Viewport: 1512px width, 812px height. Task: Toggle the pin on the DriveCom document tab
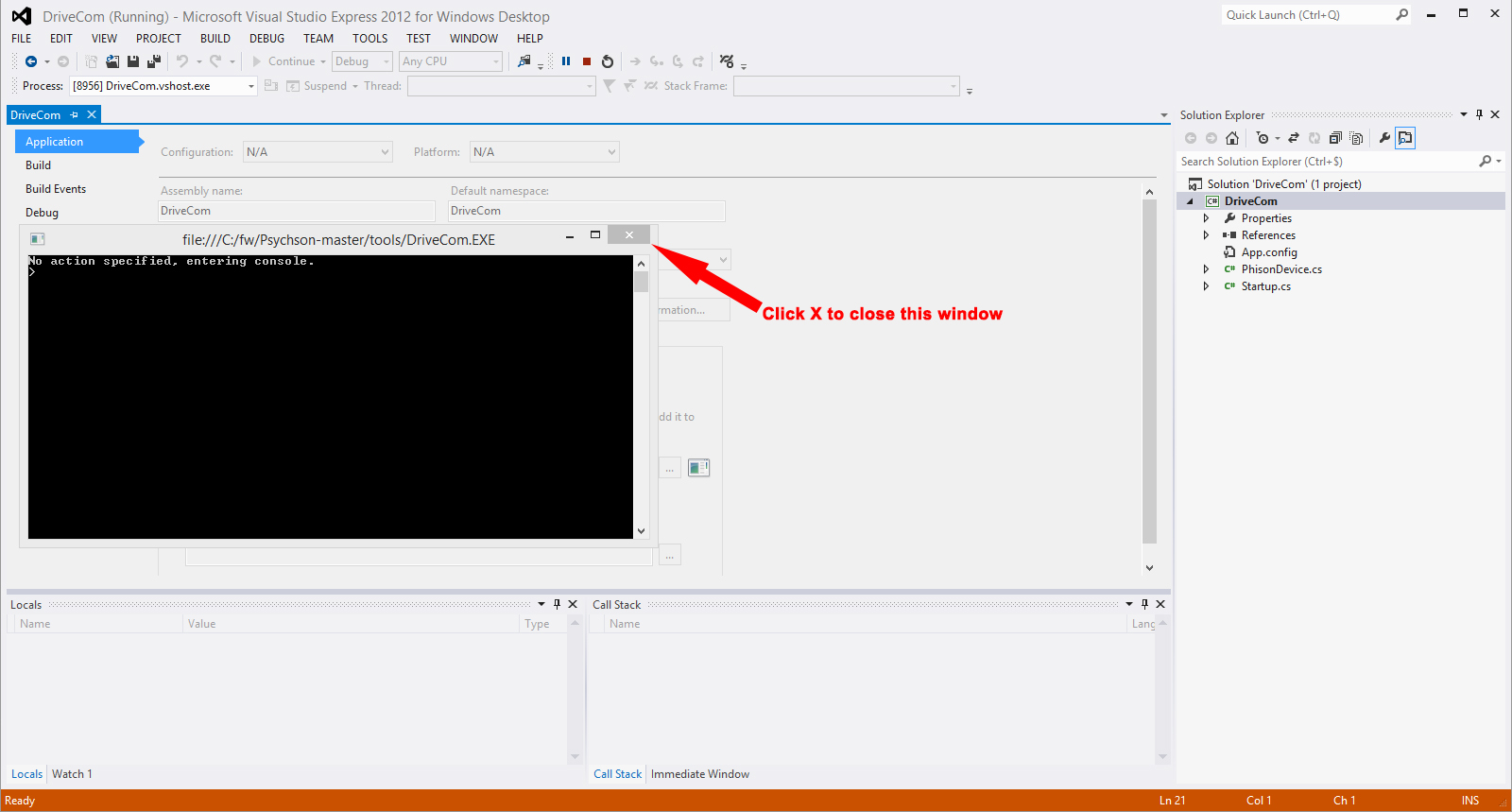coord(74,114)
